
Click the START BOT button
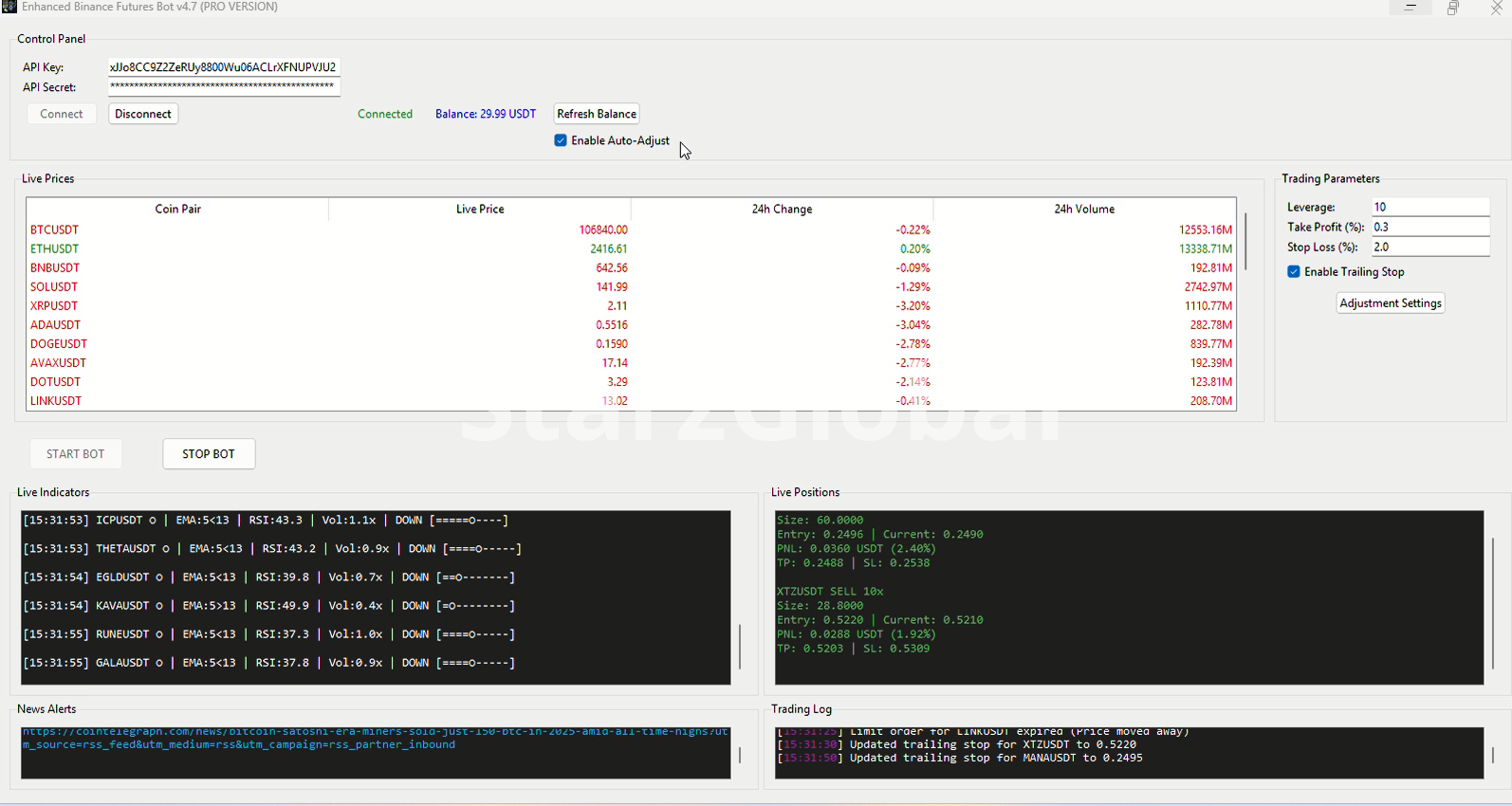[x=76, y=454]
